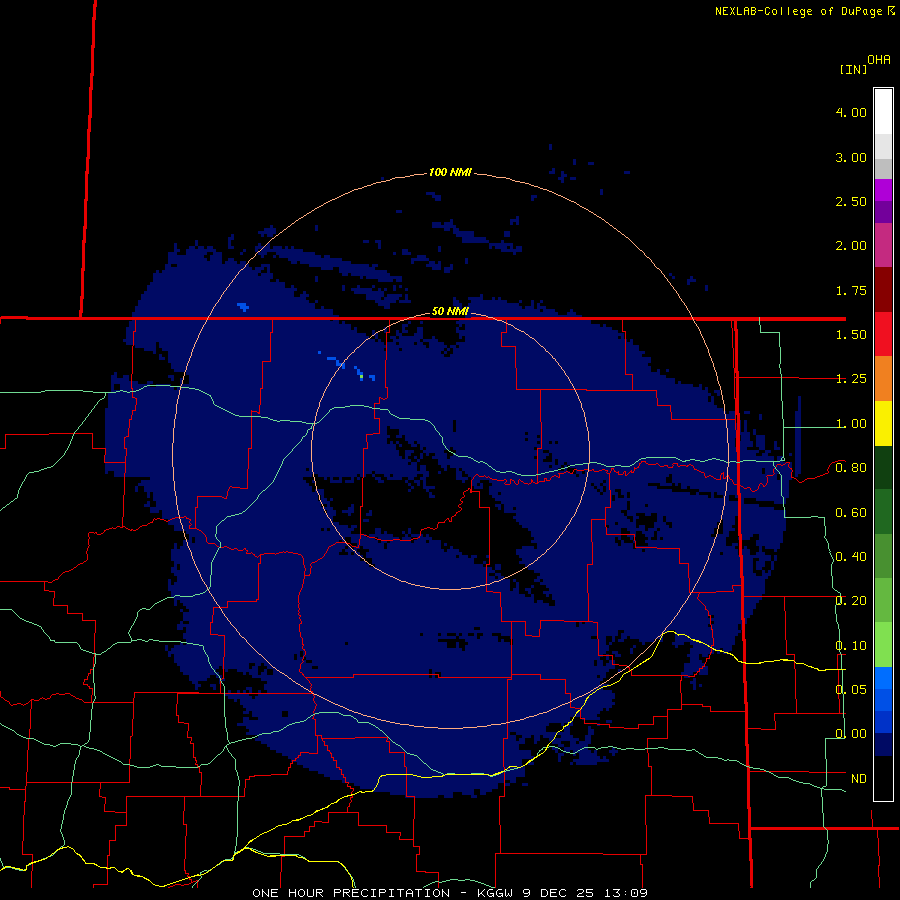The height and width of the screenshot is (900, 900).
Task: Click the 0.05 legend value
Action: pos(851,689)
